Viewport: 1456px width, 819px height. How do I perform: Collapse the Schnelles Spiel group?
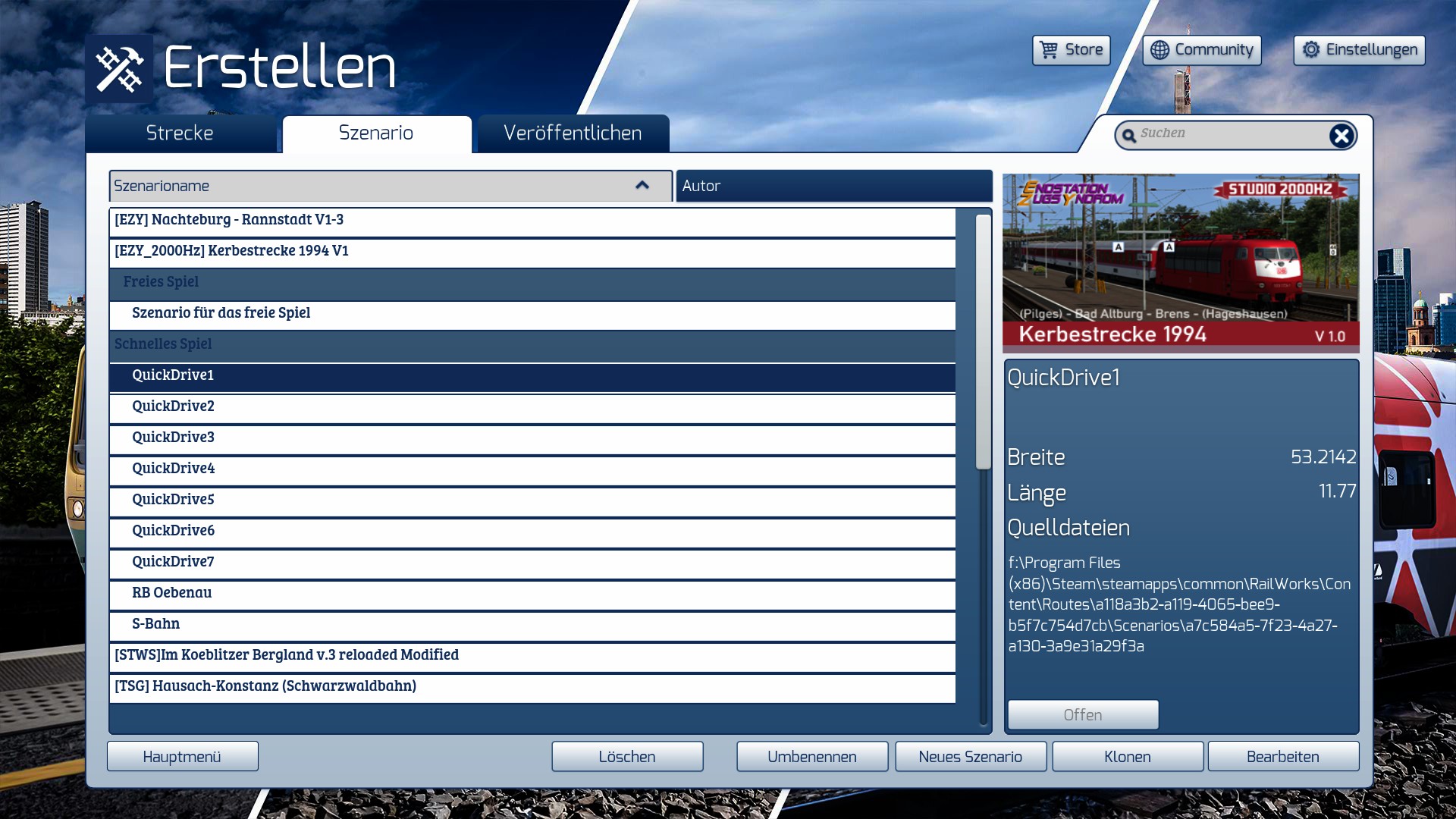click(163, 344)
